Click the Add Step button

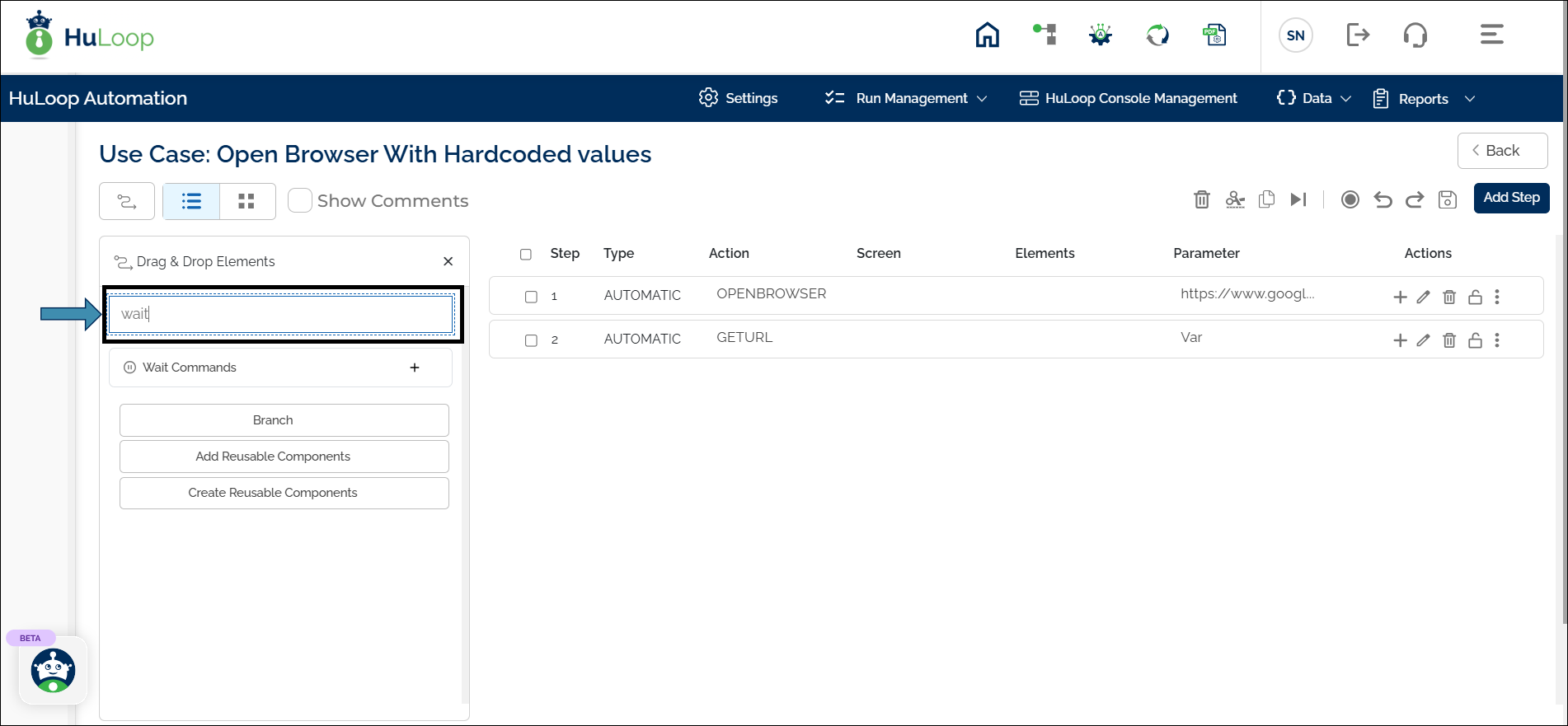(1511, 198)
